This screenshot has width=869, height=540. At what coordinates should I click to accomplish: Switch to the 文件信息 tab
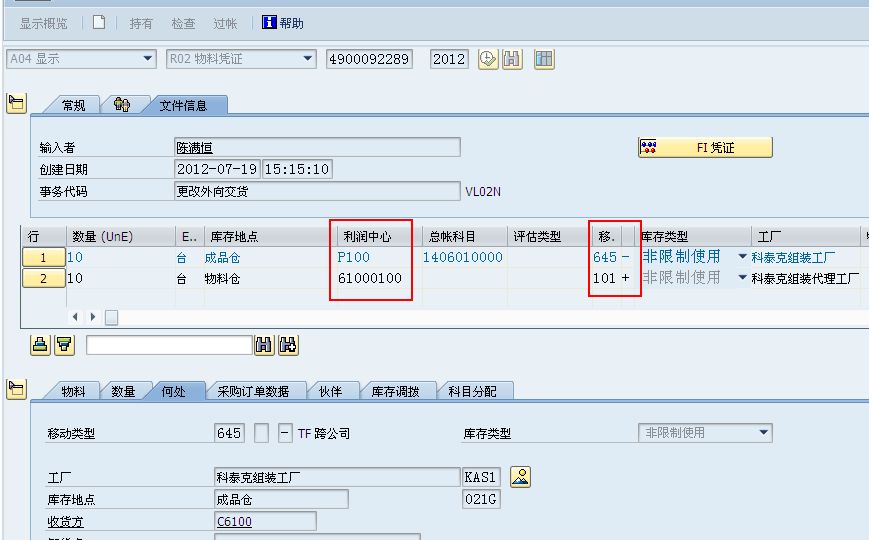[x=183, y=105]
